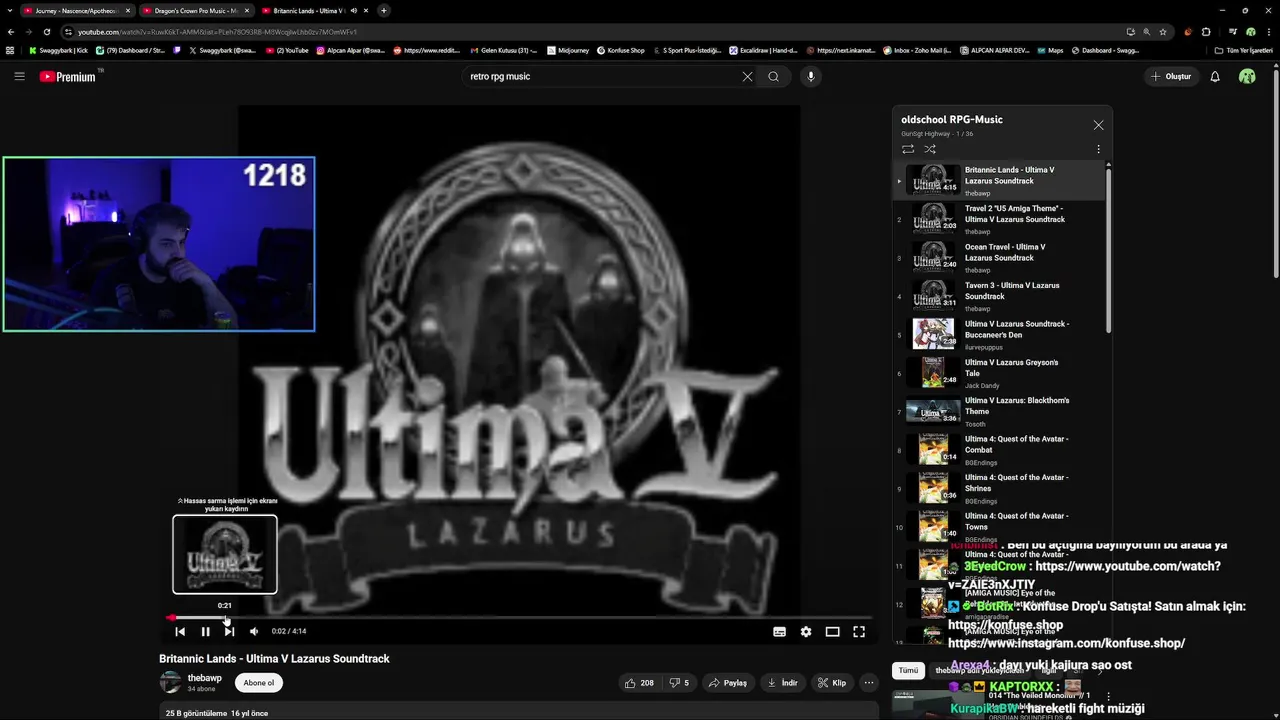
Task: Play 'Travel 2 US Amiga Theme' playlist item
Action: (x=998, y=219)
